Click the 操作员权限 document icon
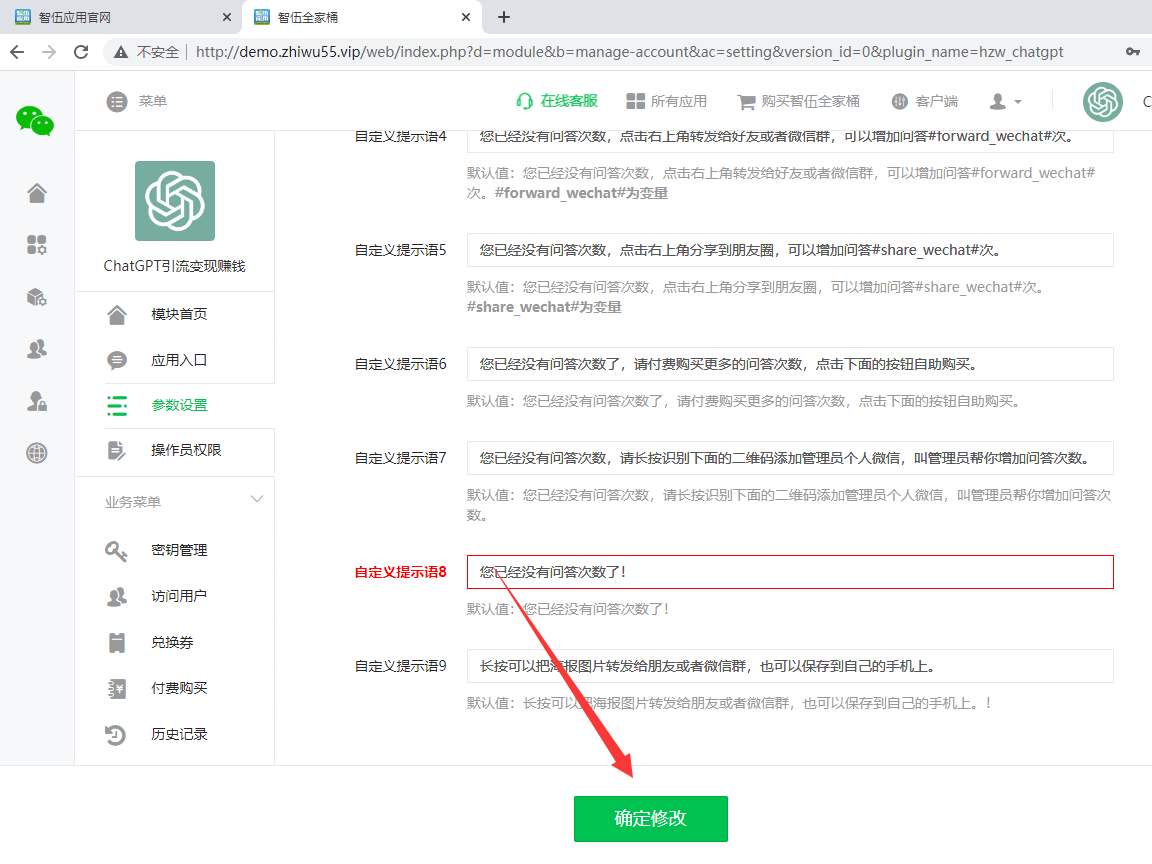Image resolution: width=1152 pixels, height=864 pixels. [x=116, y=450]
